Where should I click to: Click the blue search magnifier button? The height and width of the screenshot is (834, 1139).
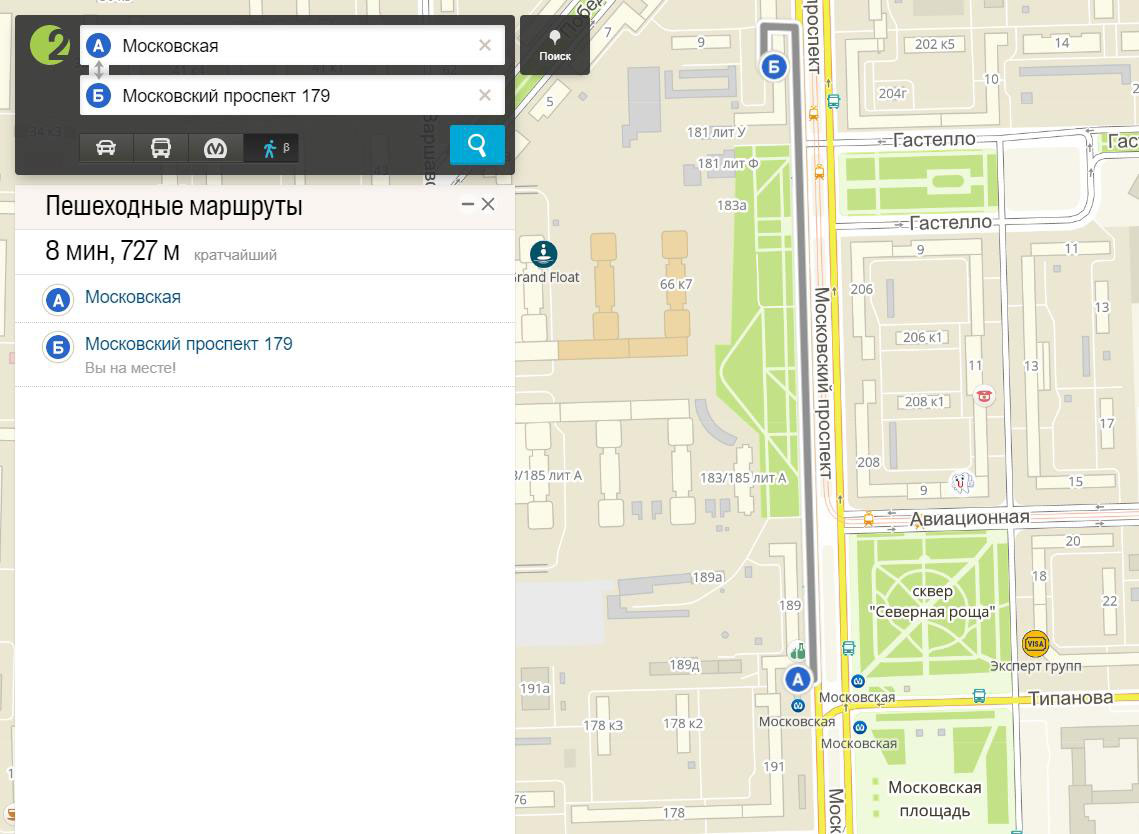tap(477, 145)
